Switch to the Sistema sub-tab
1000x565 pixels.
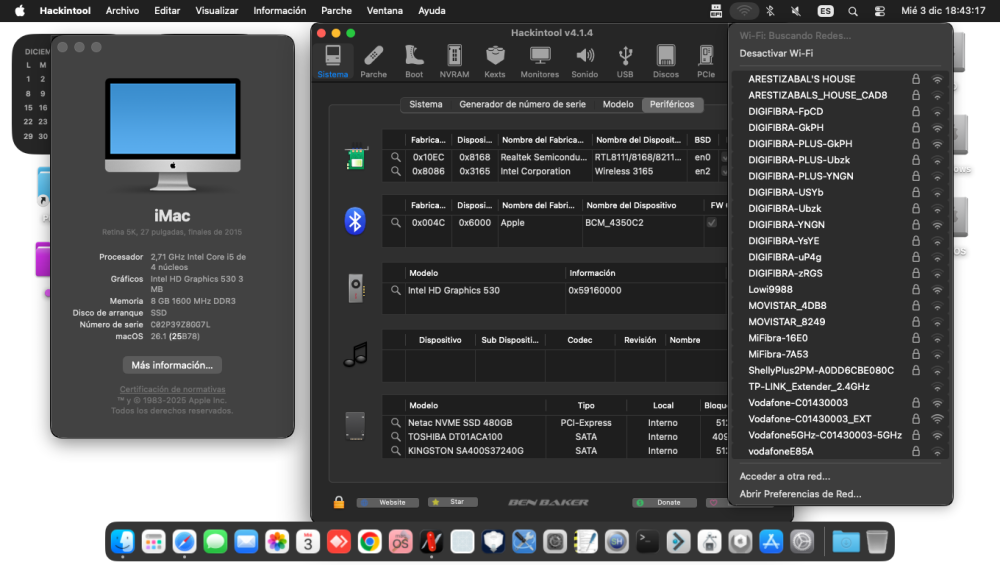[425, 104]
